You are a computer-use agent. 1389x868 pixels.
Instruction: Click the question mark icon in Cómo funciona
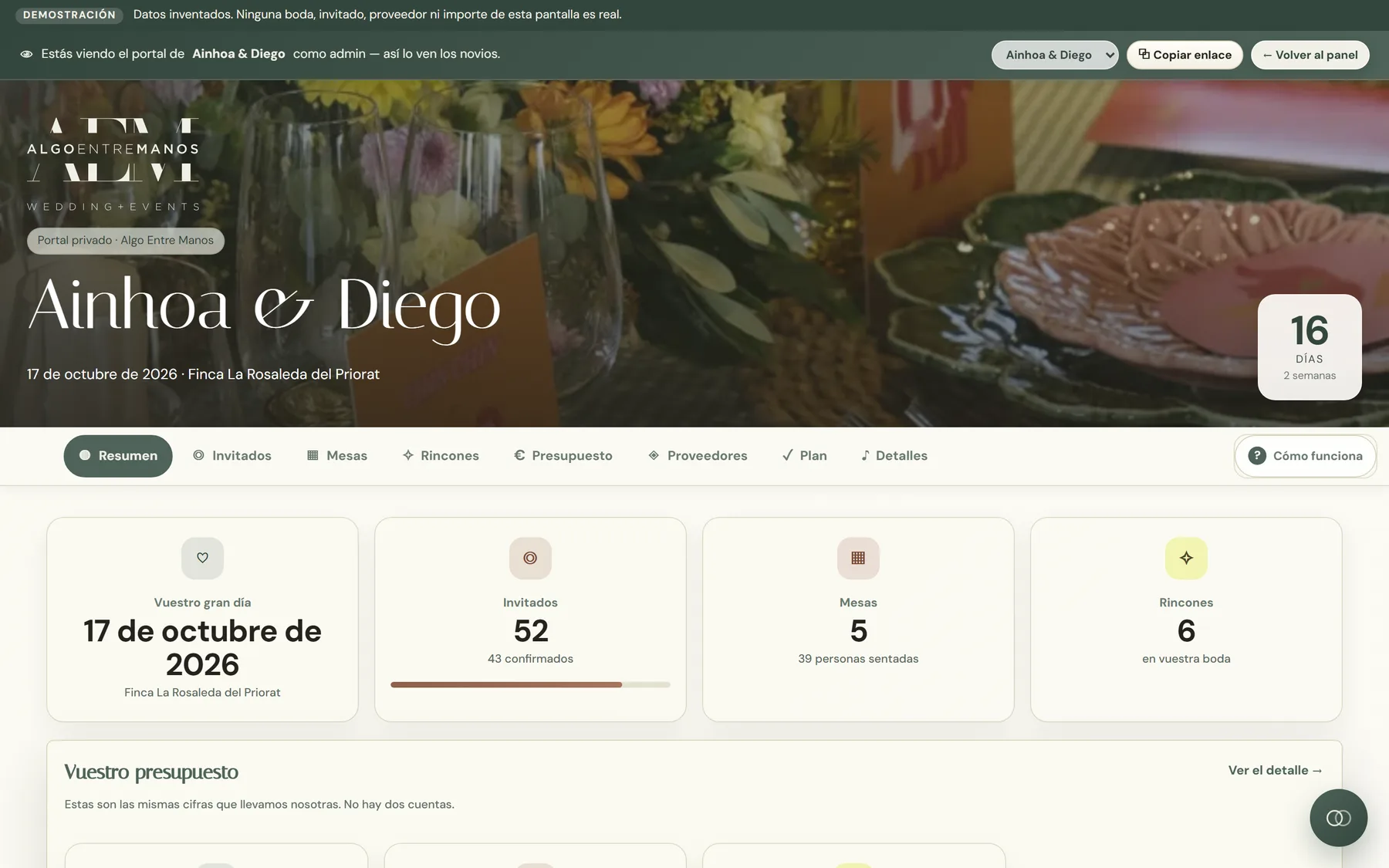point(1257,456)
